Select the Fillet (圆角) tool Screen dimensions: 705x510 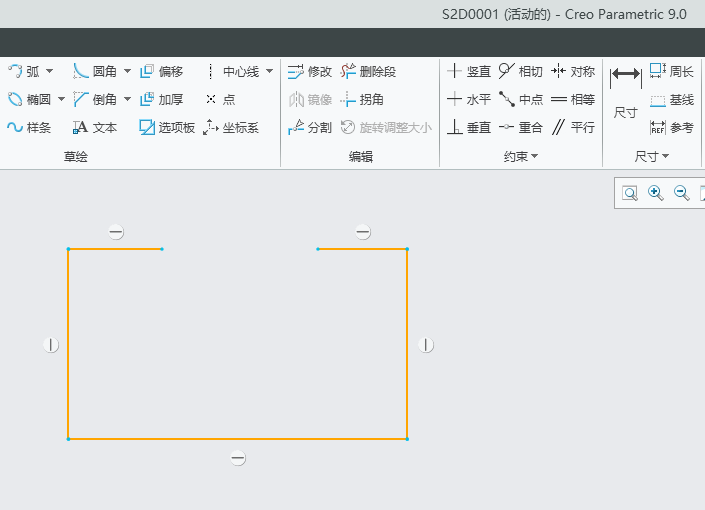tap(94, 71)
